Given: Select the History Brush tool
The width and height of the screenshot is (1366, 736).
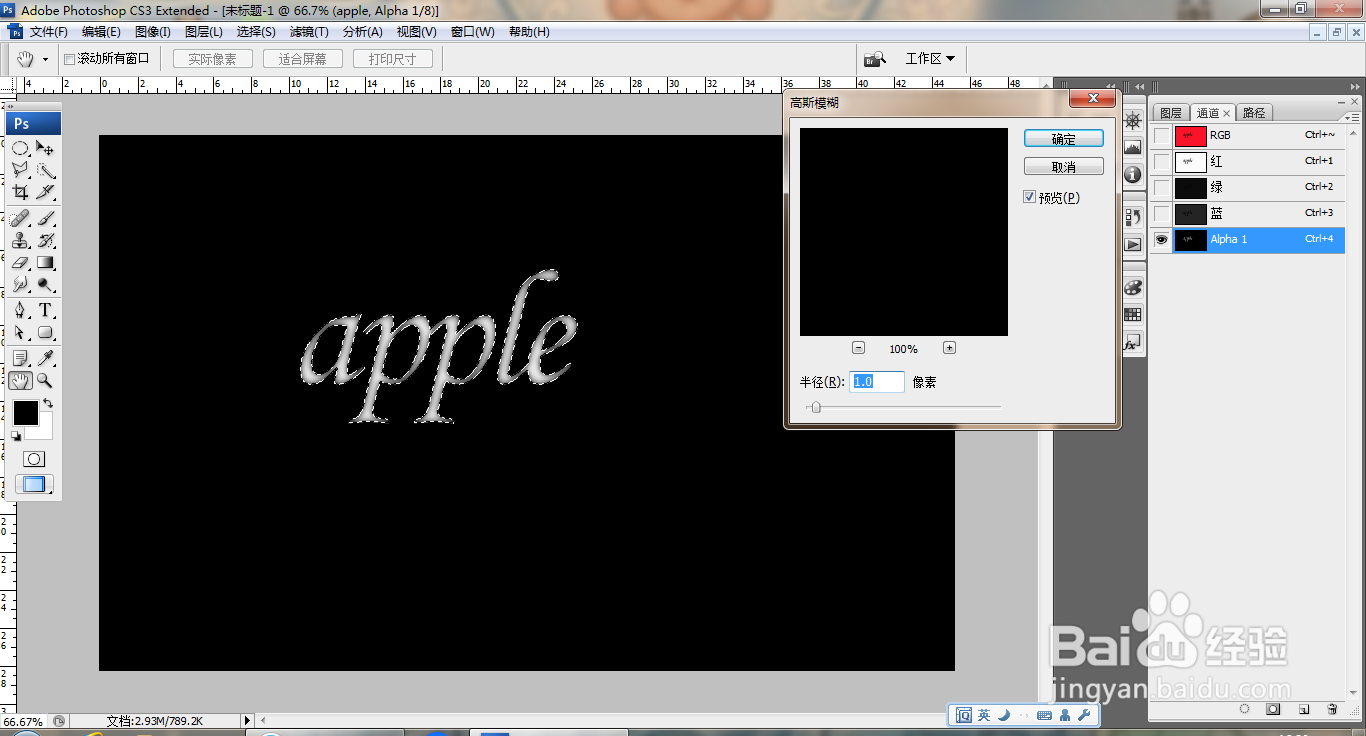Looking at the screenshot, I should tap(45, 240).
